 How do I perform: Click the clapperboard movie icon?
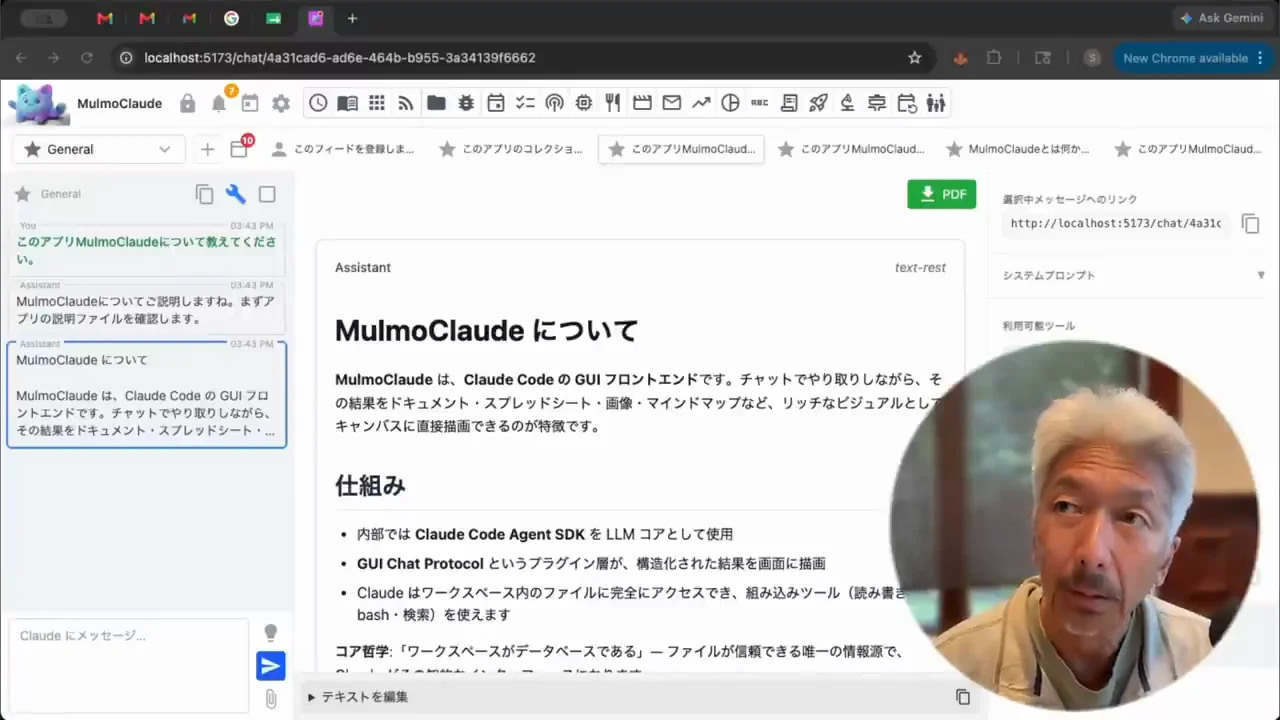click(642, 102)
